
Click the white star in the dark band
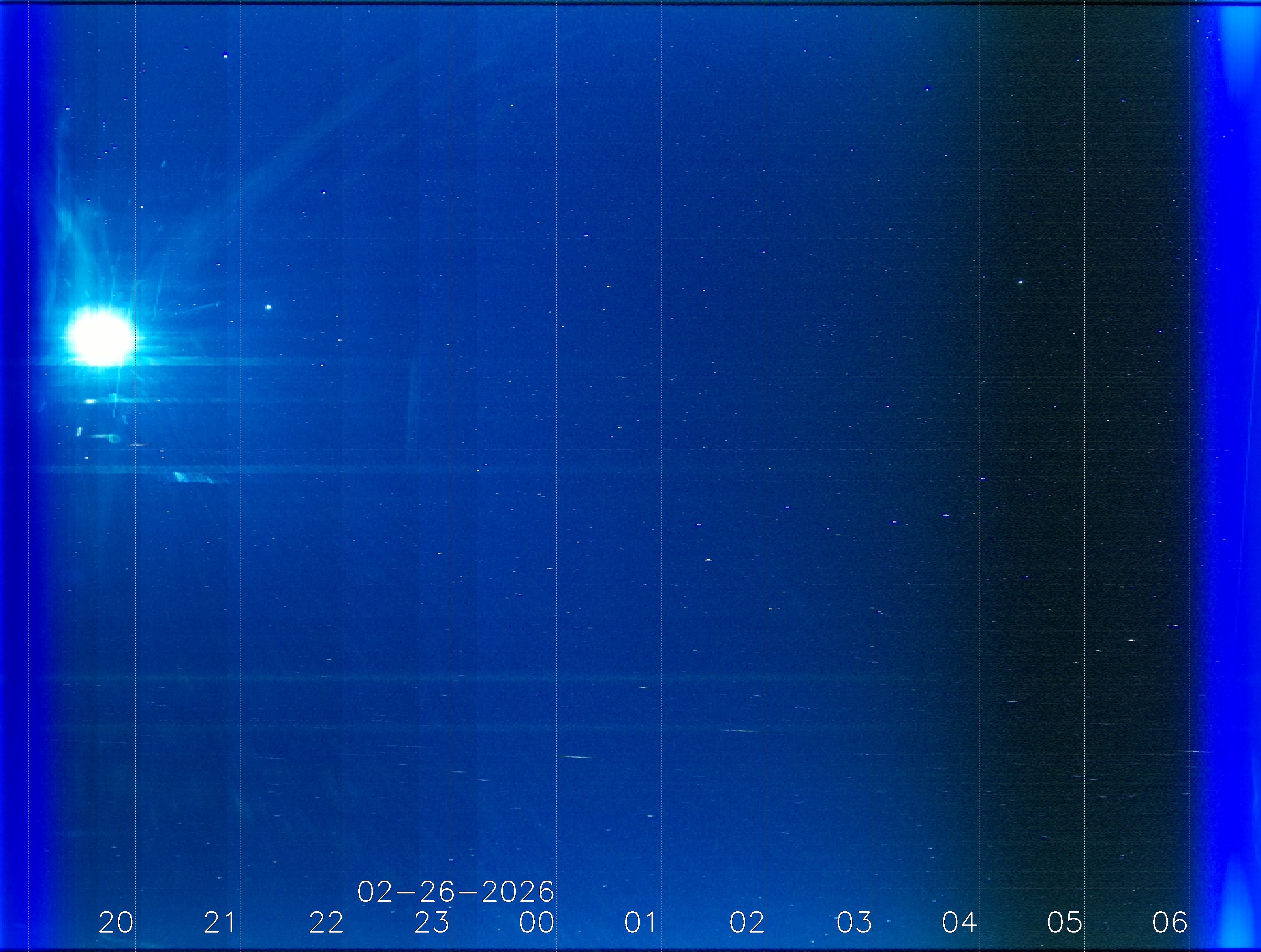(x=1020, y=282)
